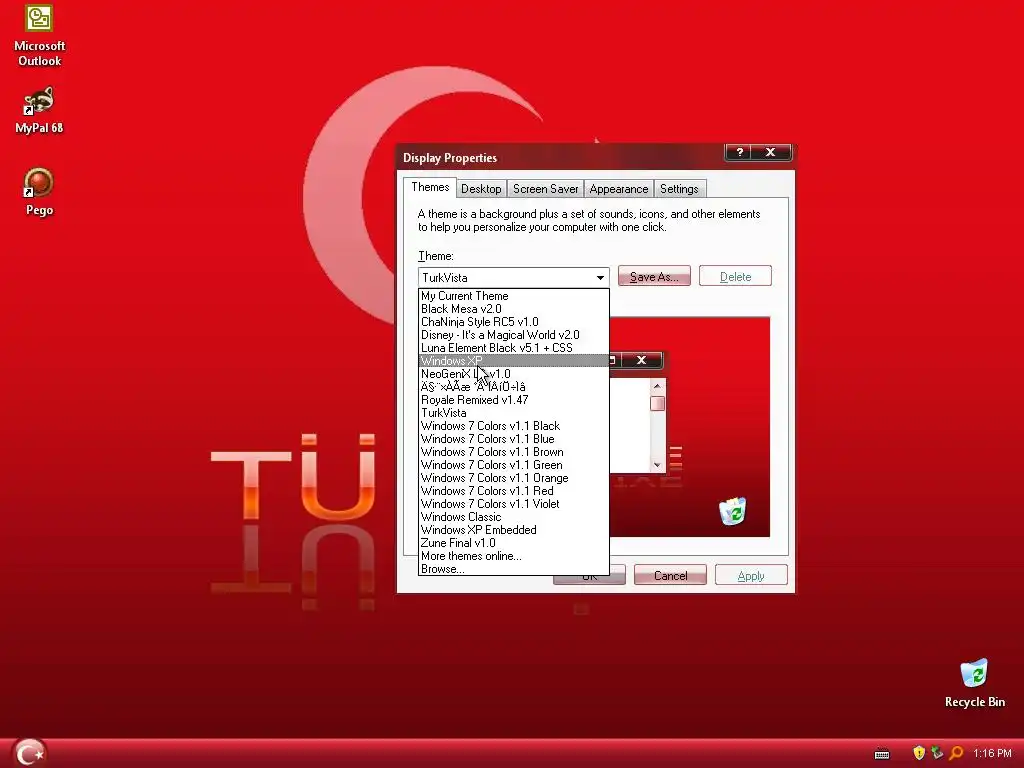Switch to the Themes tab
Image resolution: width=1024 pixels, height=768 pixels.
click(430, 187)
